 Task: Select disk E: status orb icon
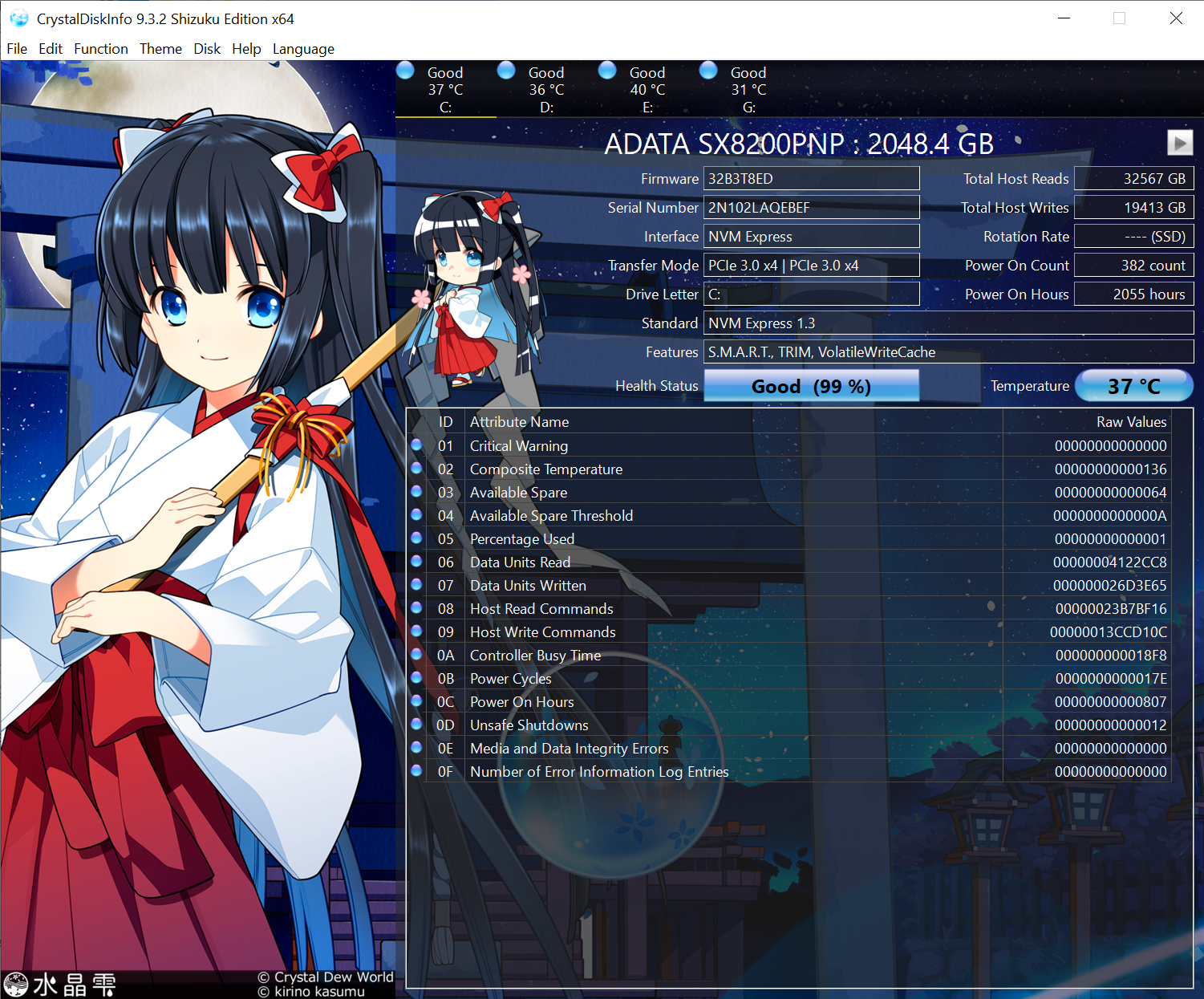607,71
